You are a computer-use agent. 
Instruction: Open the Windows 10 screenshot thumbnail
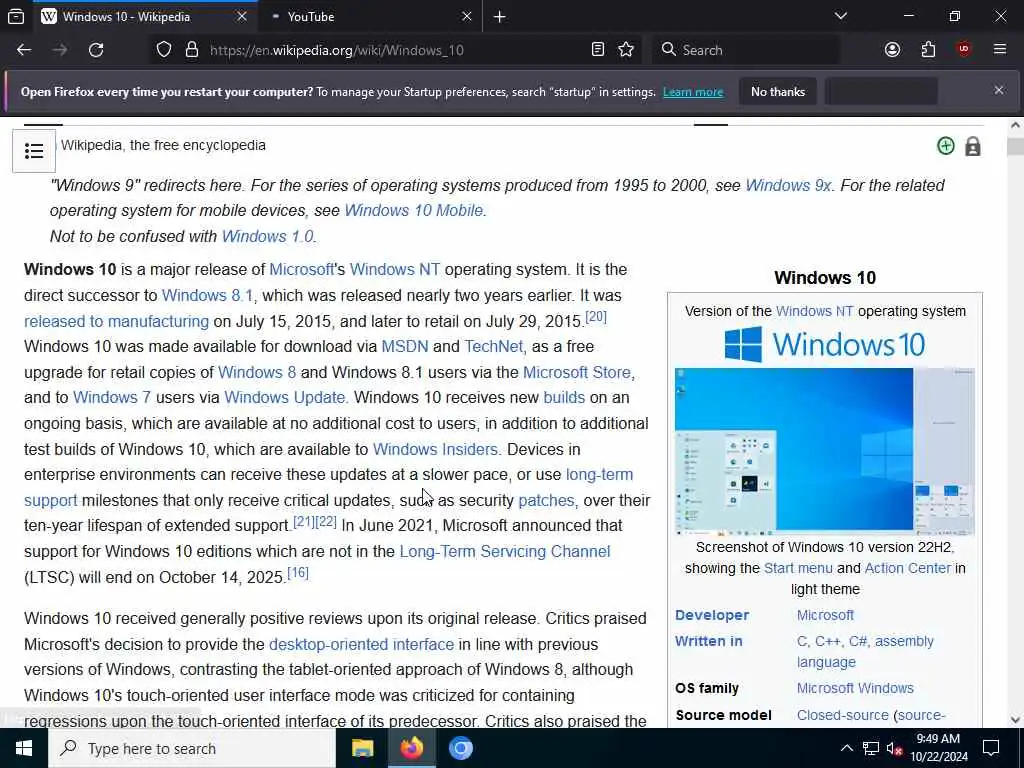[825, 451]
